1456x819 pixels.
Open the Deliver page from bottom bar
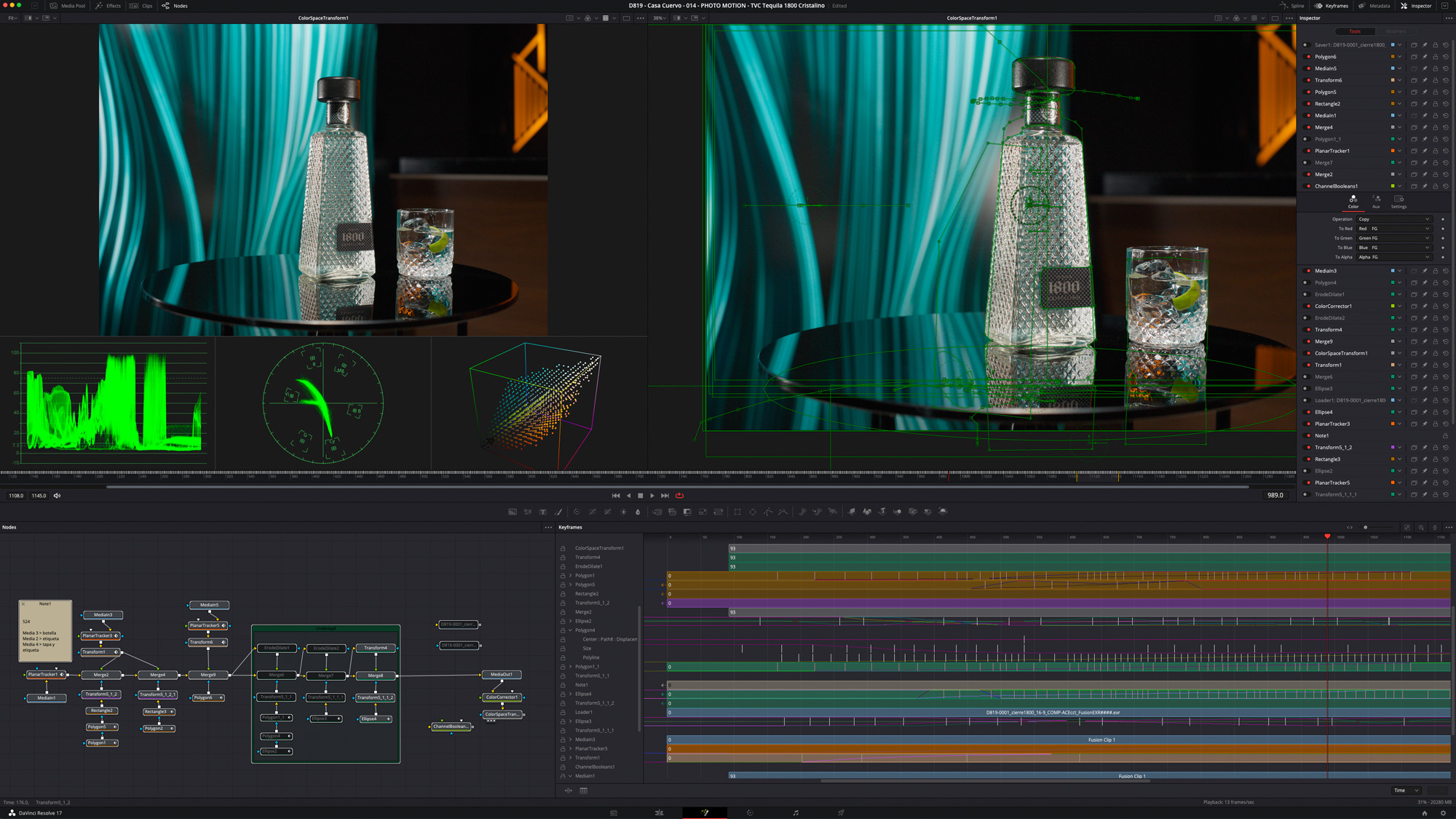pyautogui.click(x=841, y=813)
